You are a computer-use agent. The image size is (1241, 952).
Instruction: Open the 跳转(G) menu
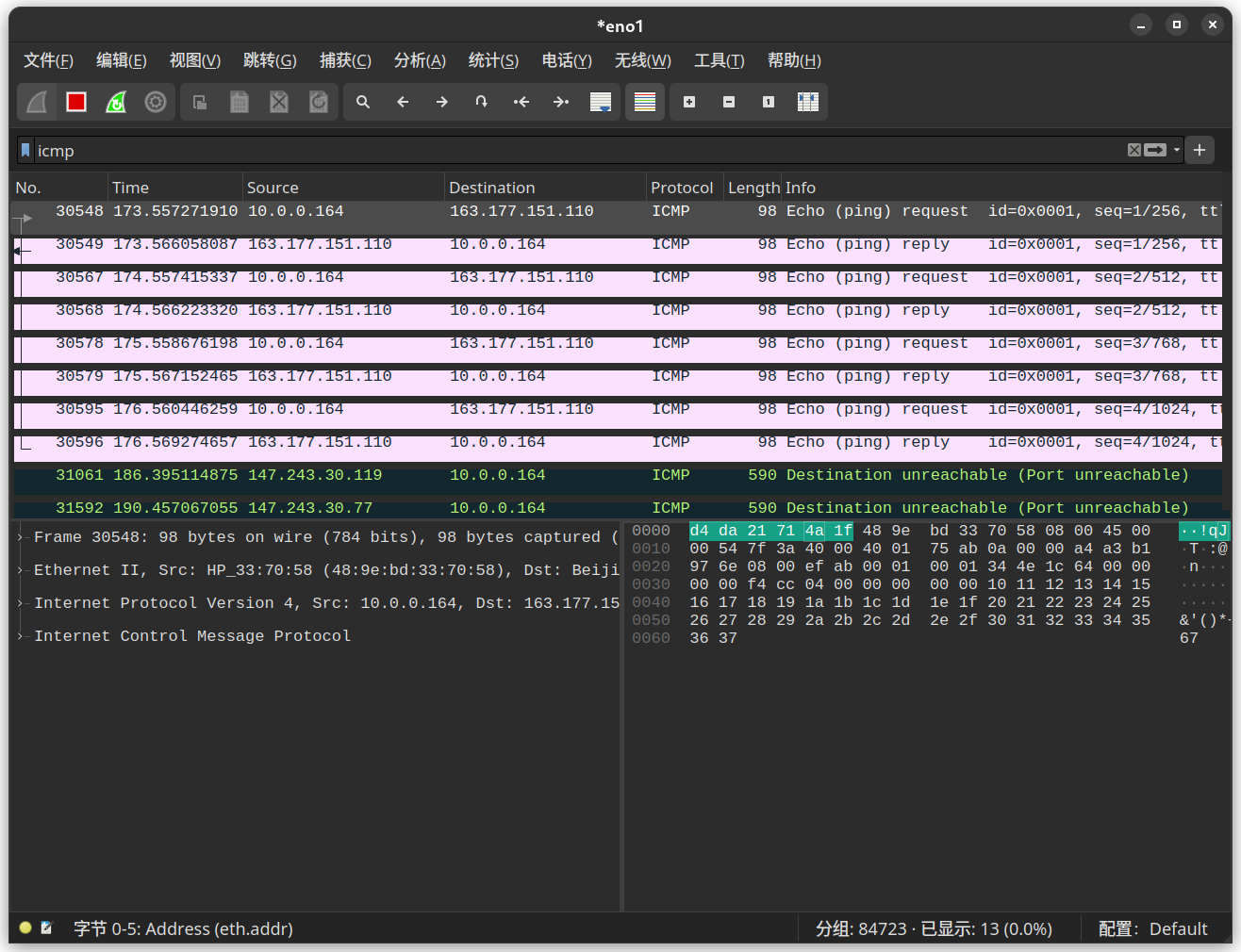[270, 60]
